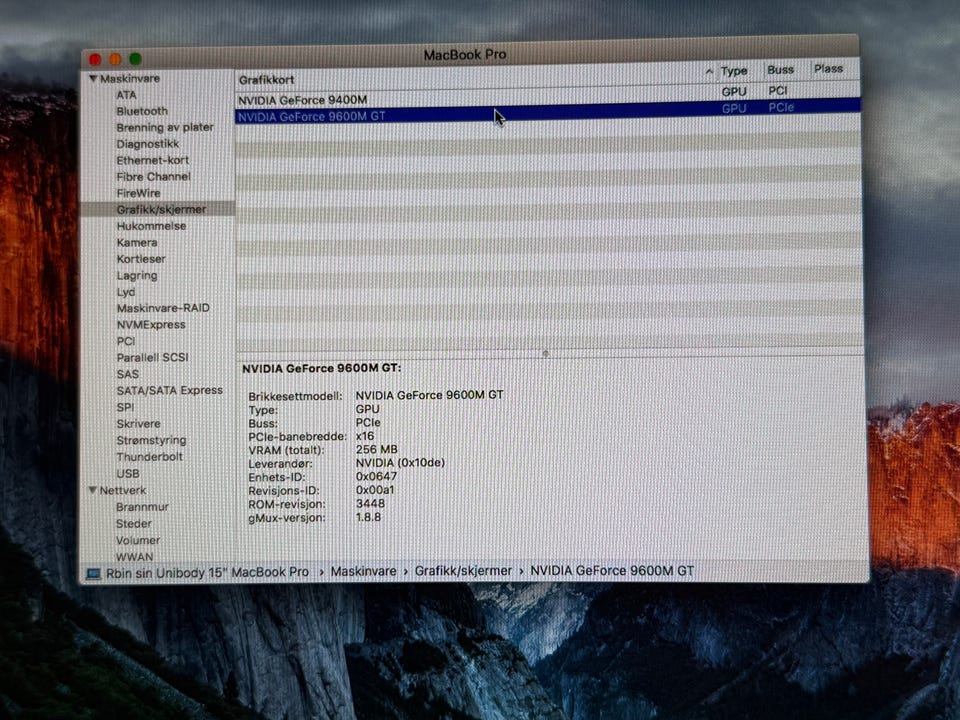Screen dimensions: 960x720
Task: Select Parallell SCSI sidebar item
Action: point(152,358)
